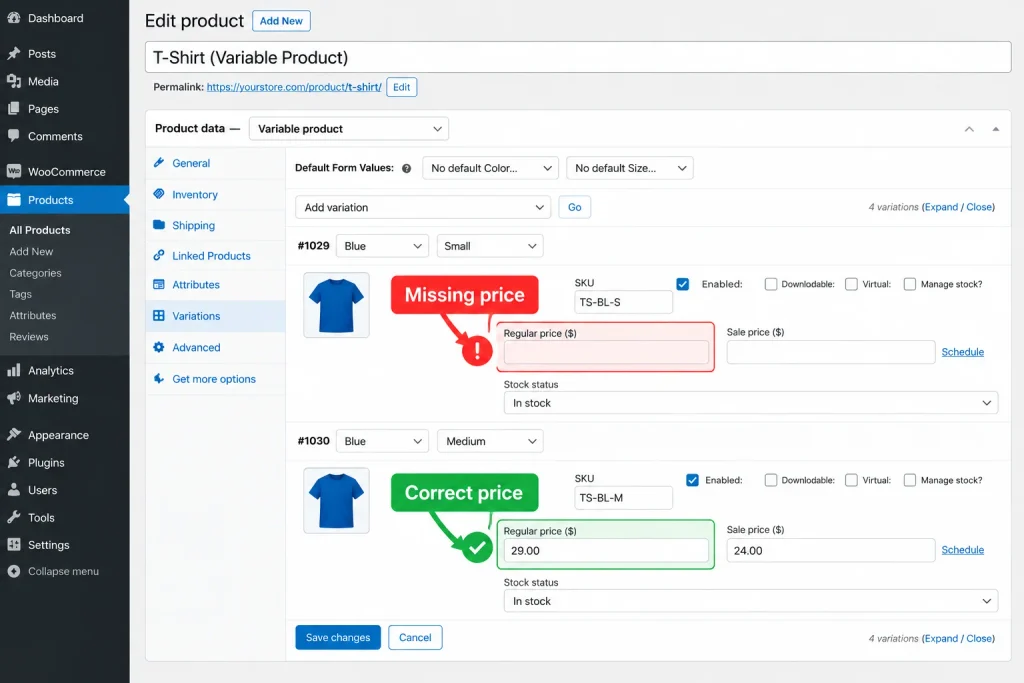The image size is (1024, 683).
Task: Open Add New in Products submenu
Action: [31, 251]
